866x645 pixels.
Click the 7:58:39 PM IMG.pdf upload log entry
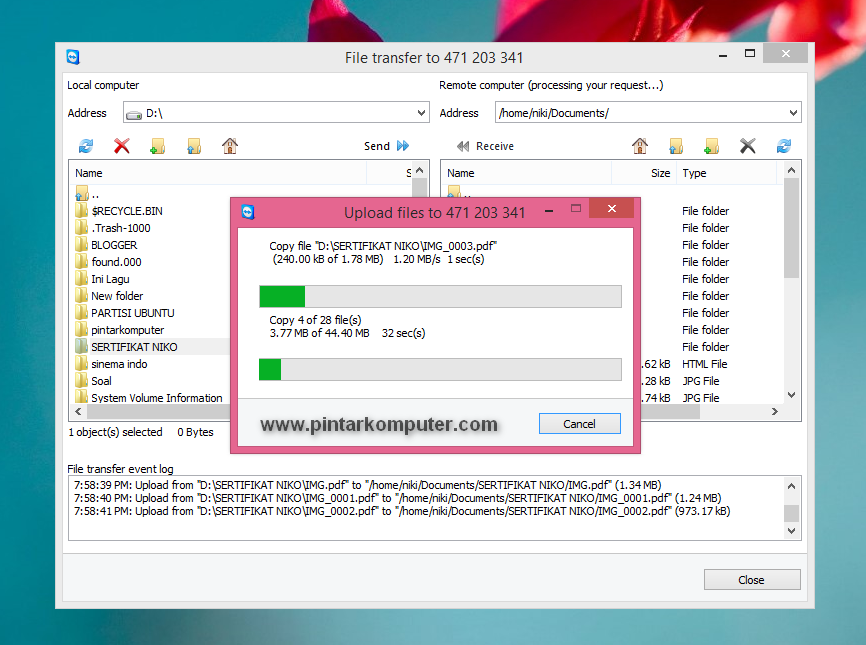367,485
